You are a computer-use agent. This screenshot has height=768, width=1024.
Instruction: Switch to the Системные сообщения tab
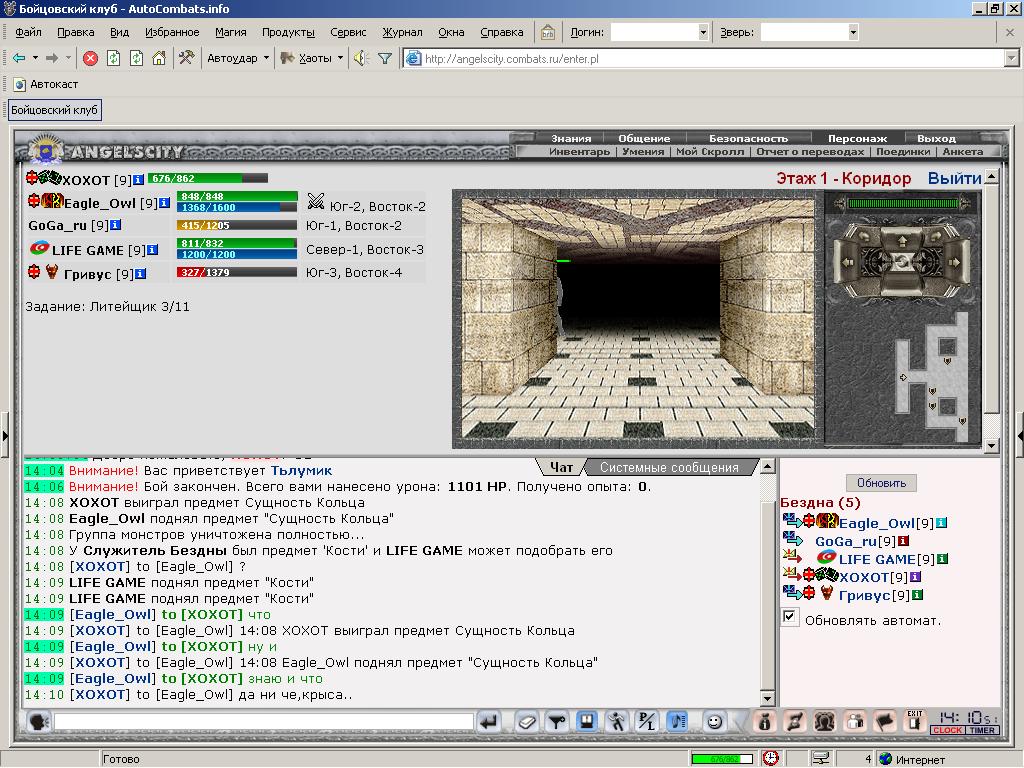pos(669,468)
